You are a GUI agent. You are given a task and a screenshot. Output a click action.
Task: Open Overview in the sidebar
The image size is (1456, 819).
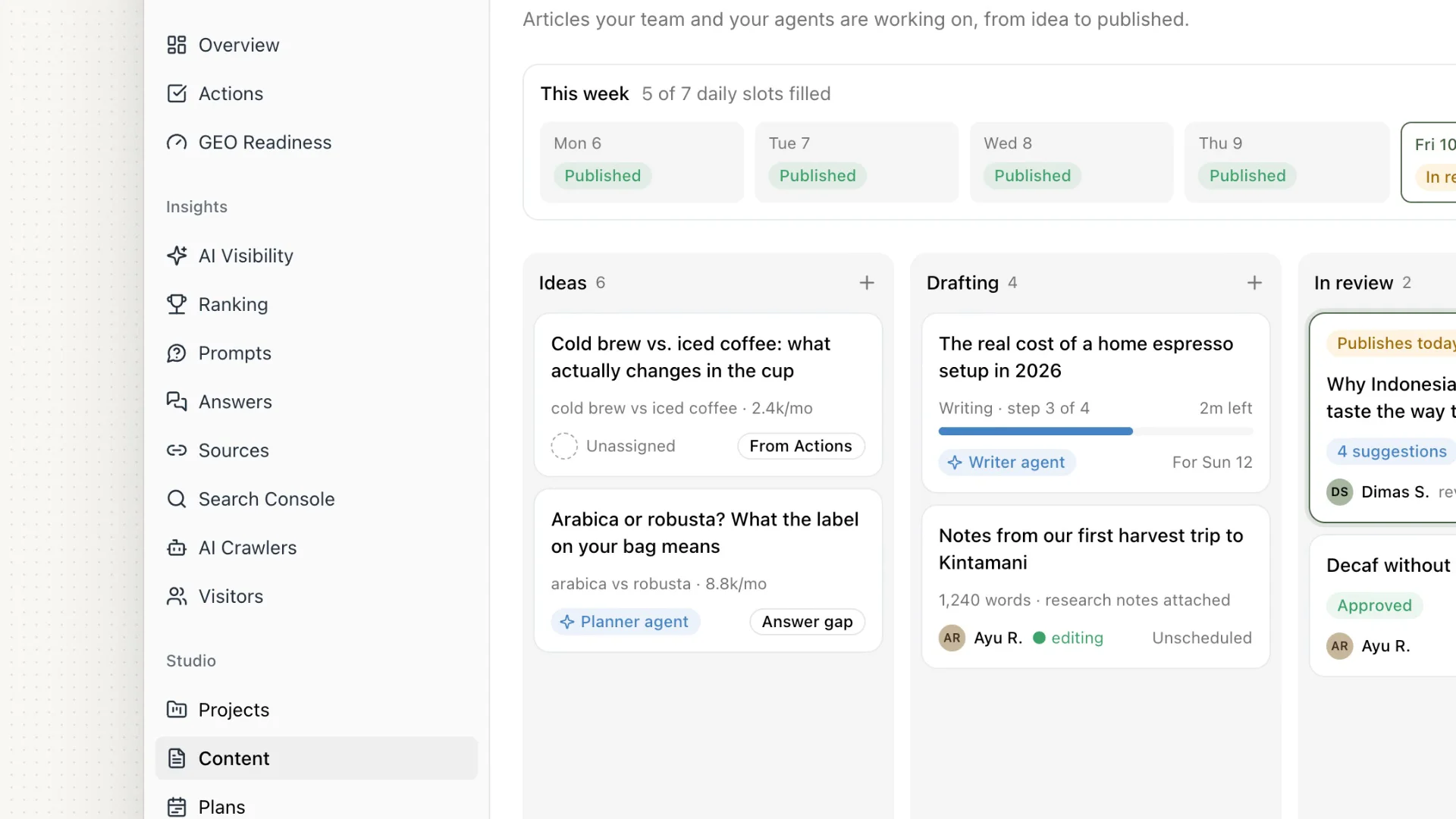(316, 45)
